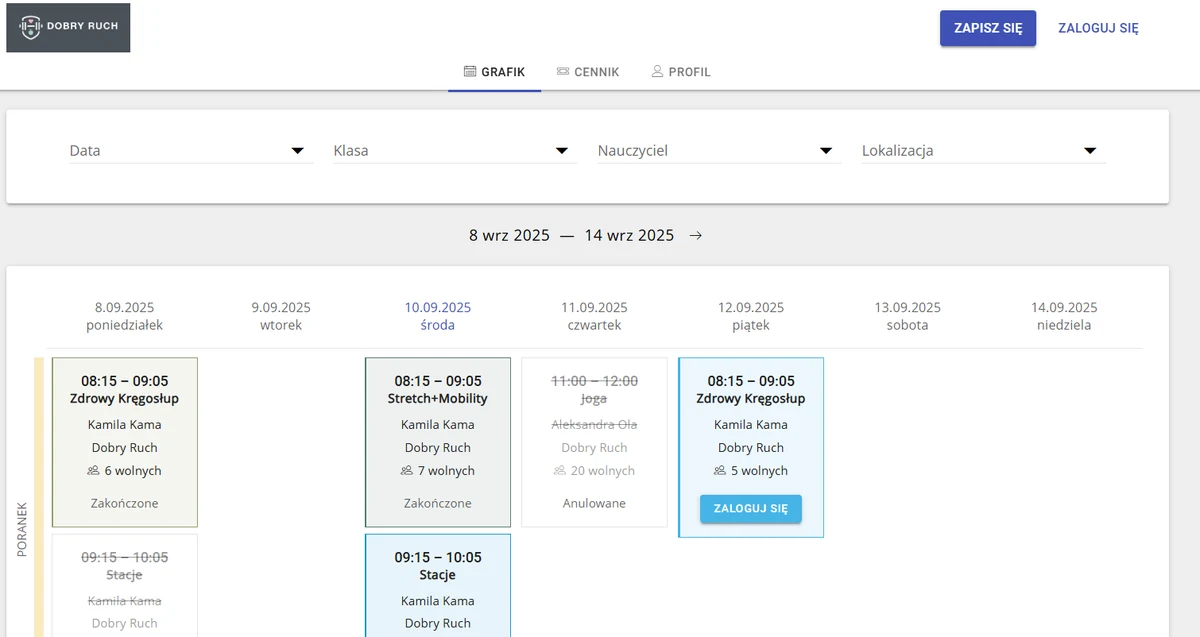1200x637 pixels.
Task: Select the "9.09.2025 wtorek" column header
Action: point(281,316)
